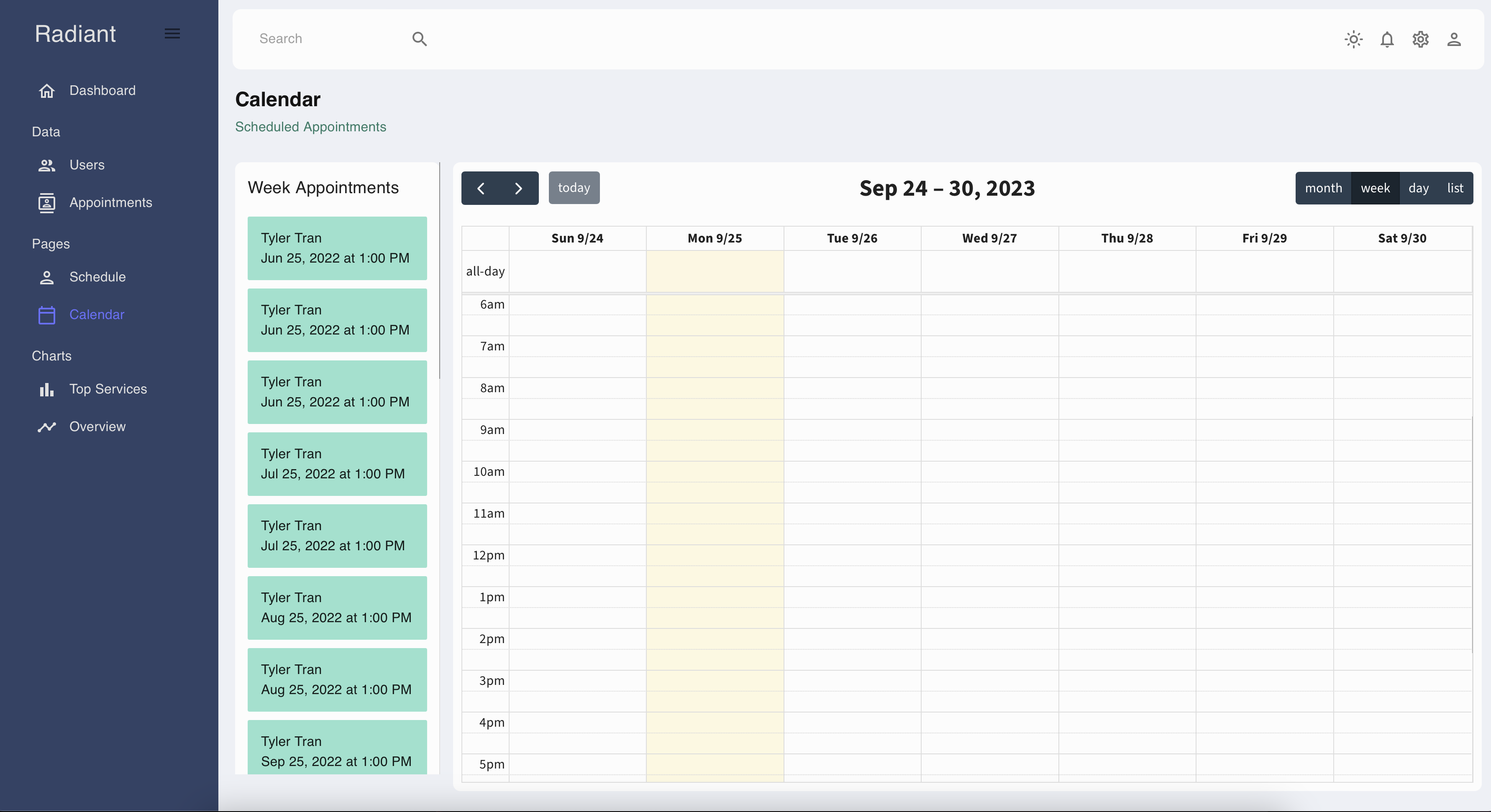Viewport: 1491px width, 812px height.
Task: Switch calendar to month view
Action: (x=1323, y=188)
